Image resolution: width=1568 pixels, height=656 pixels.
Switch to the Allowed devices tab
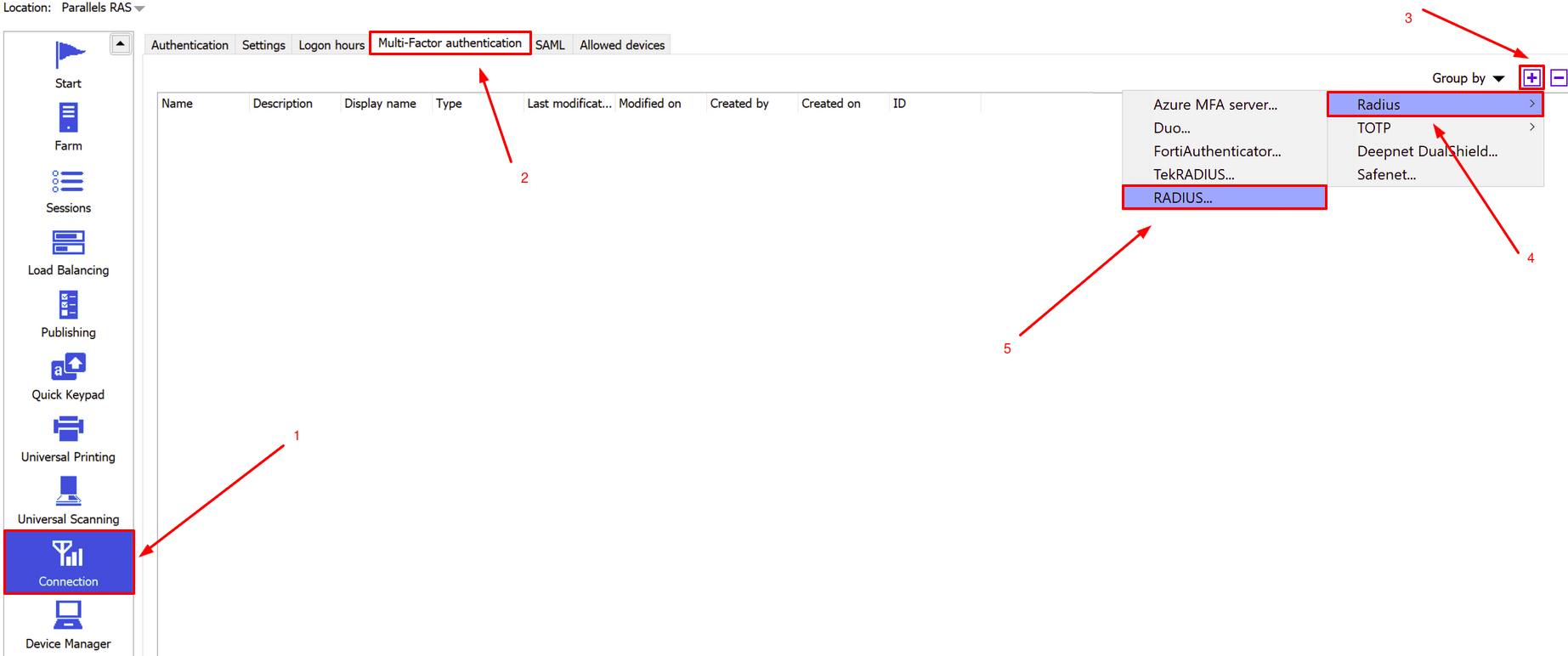622,45
